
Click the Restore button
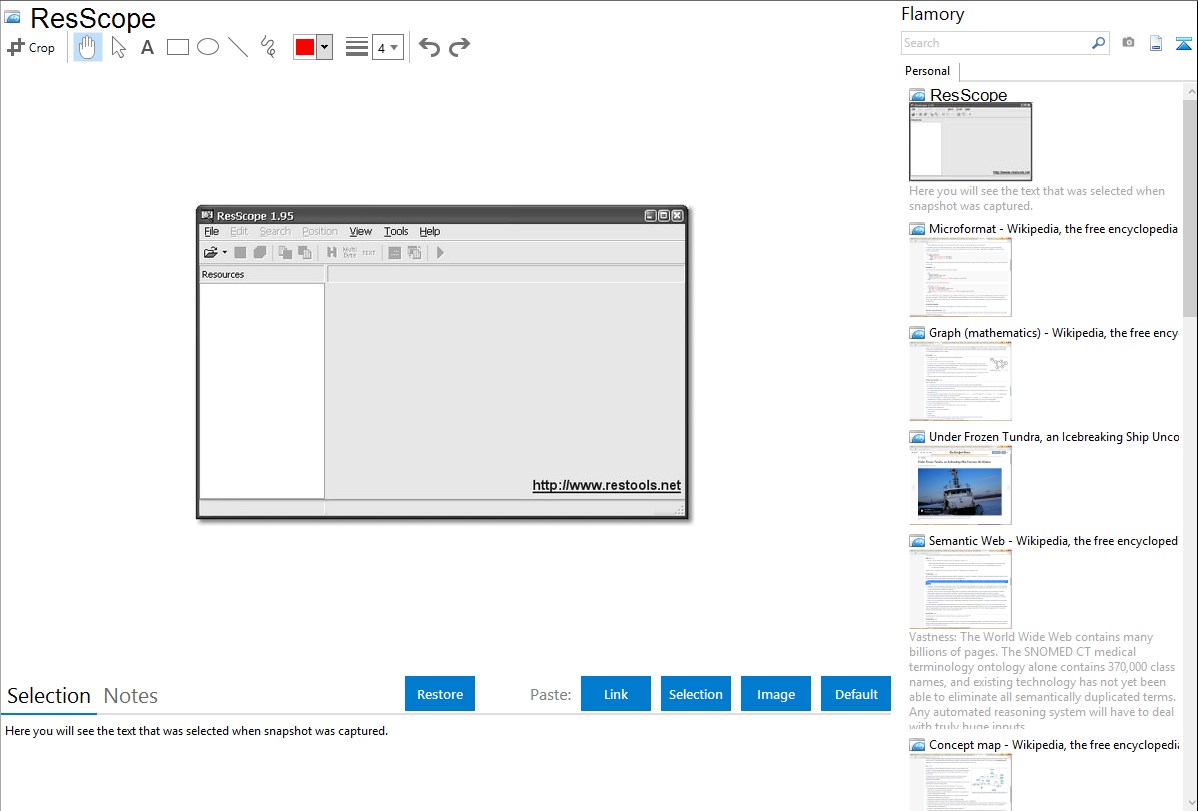[440, 694]
